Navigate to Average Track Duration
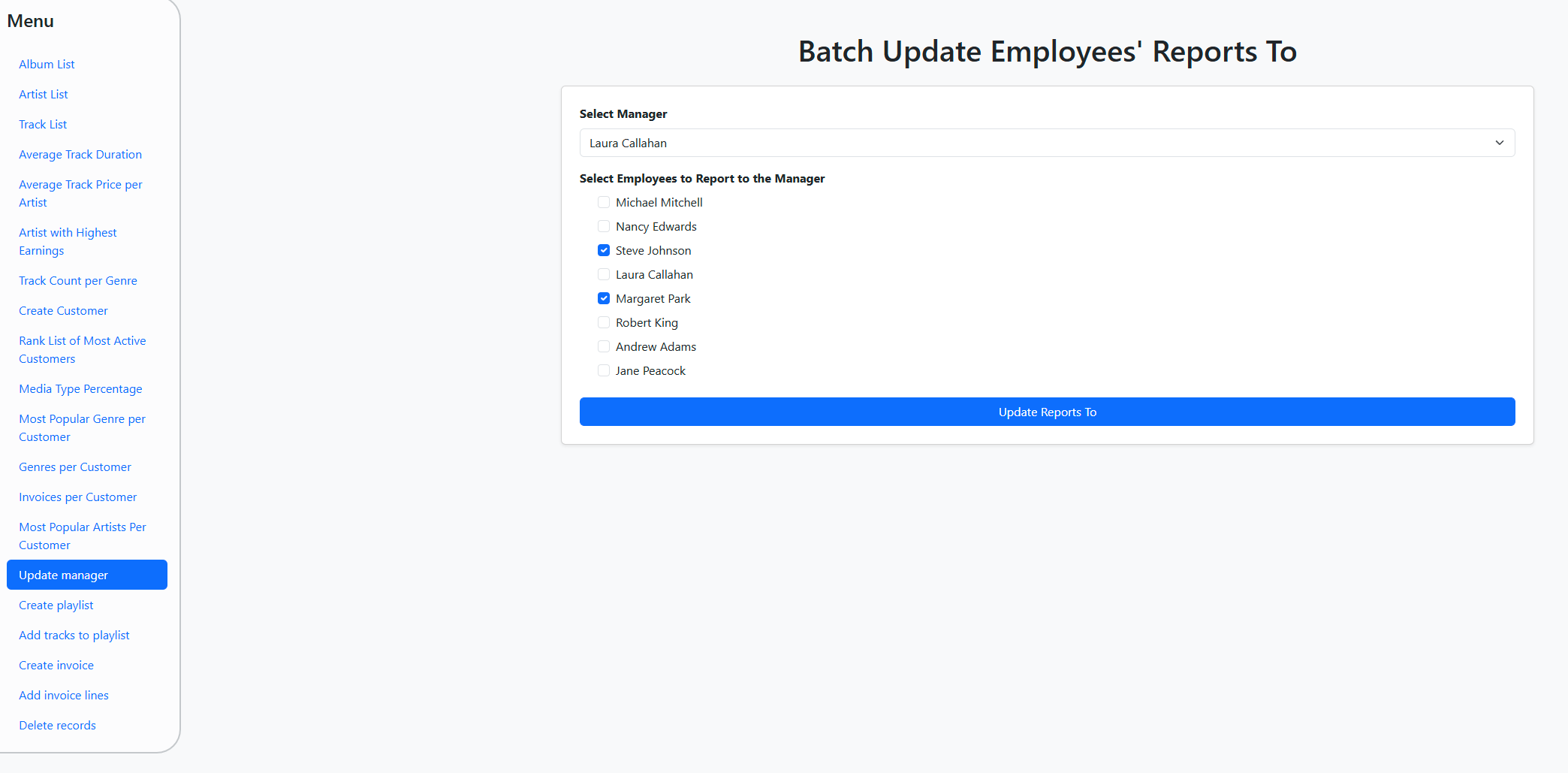 80,154
